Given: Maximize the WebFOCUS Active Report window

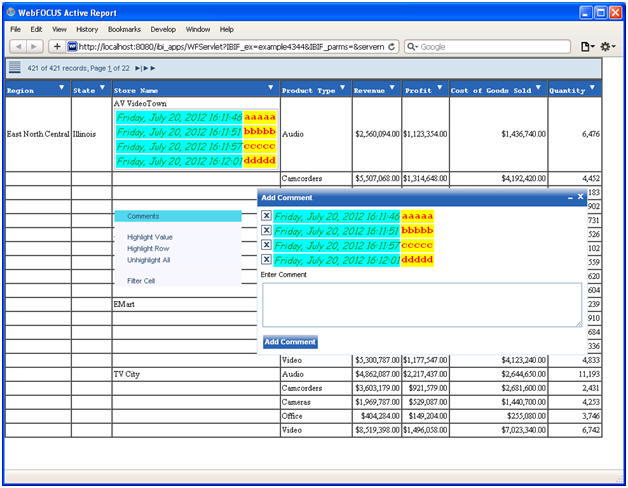Looking at the screenshot, I should click(x=600, y=13).
